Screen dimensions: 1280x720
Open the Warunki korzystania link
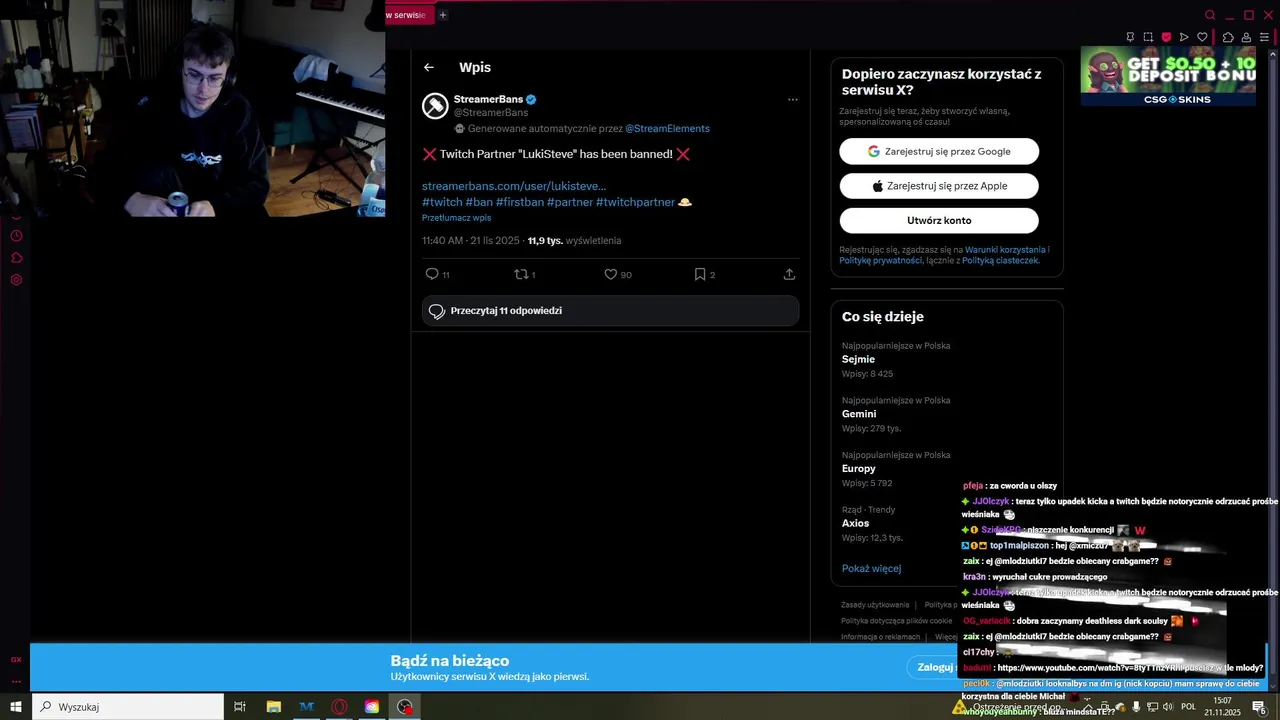[x=1005, y=250]
